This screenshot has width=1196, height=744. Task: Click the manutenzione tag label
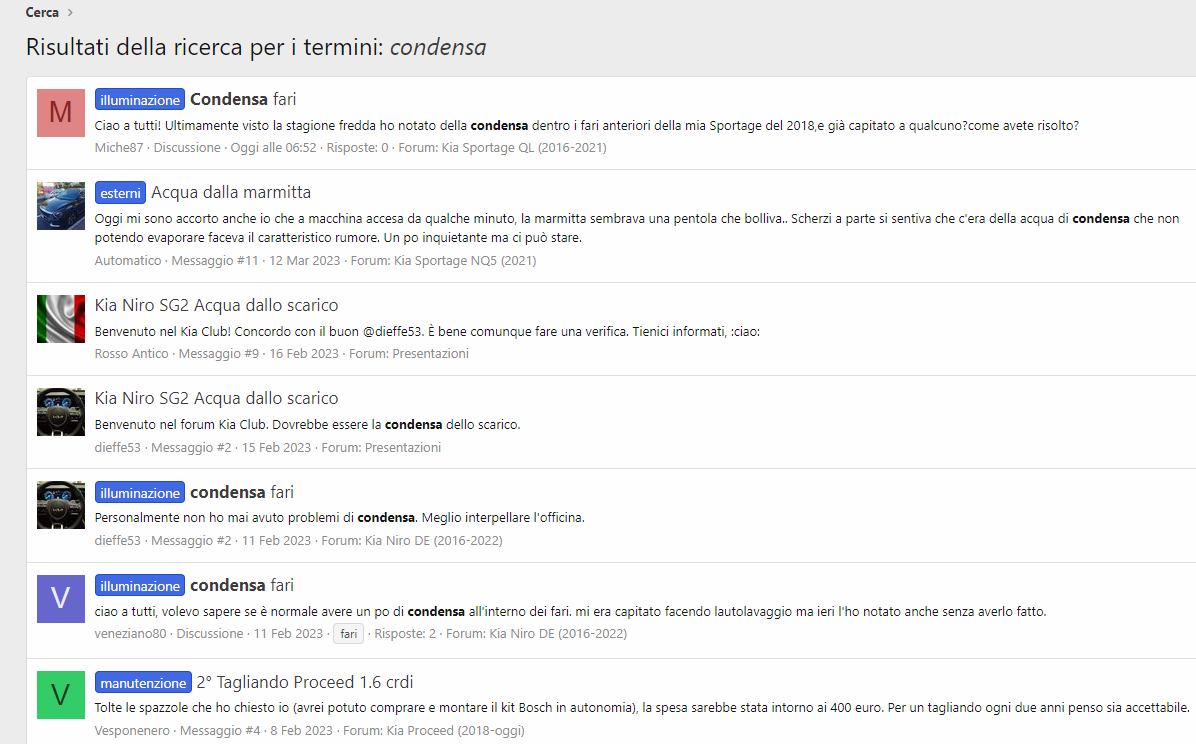tap(143, 683)
